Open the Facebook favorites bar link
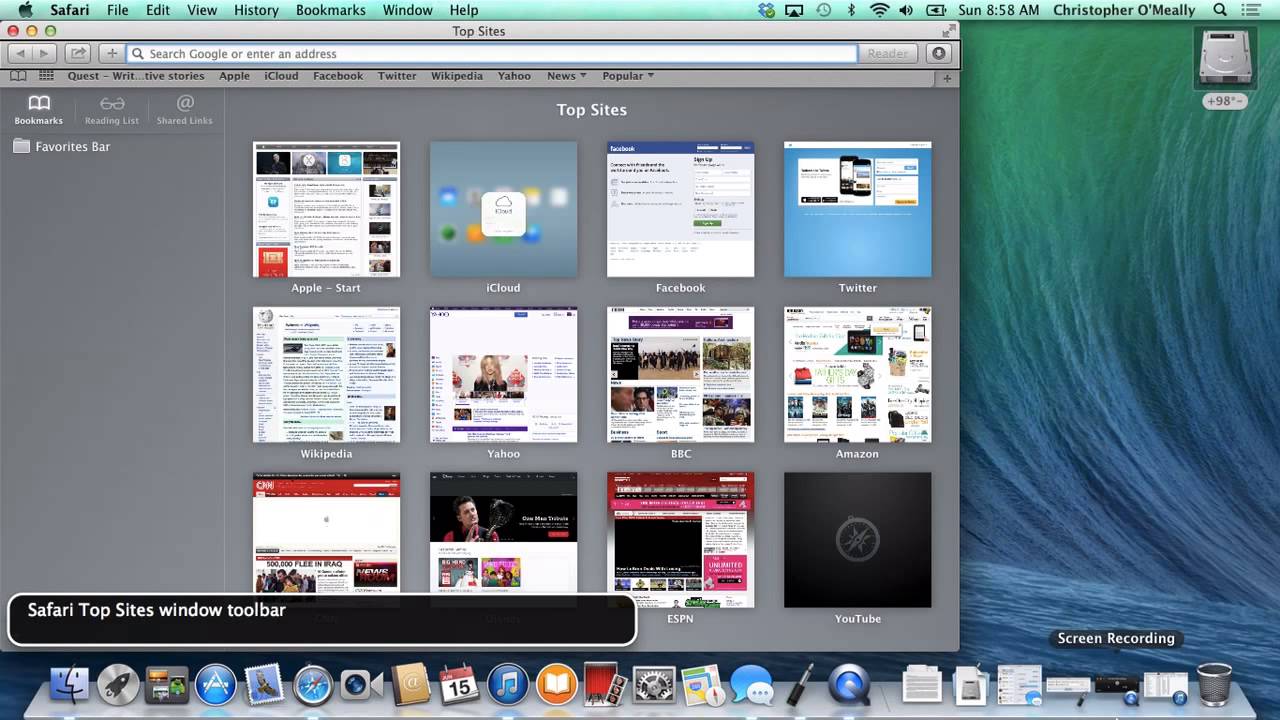Viewport: 1280px width, 720px height. click(x=338, y=76)
